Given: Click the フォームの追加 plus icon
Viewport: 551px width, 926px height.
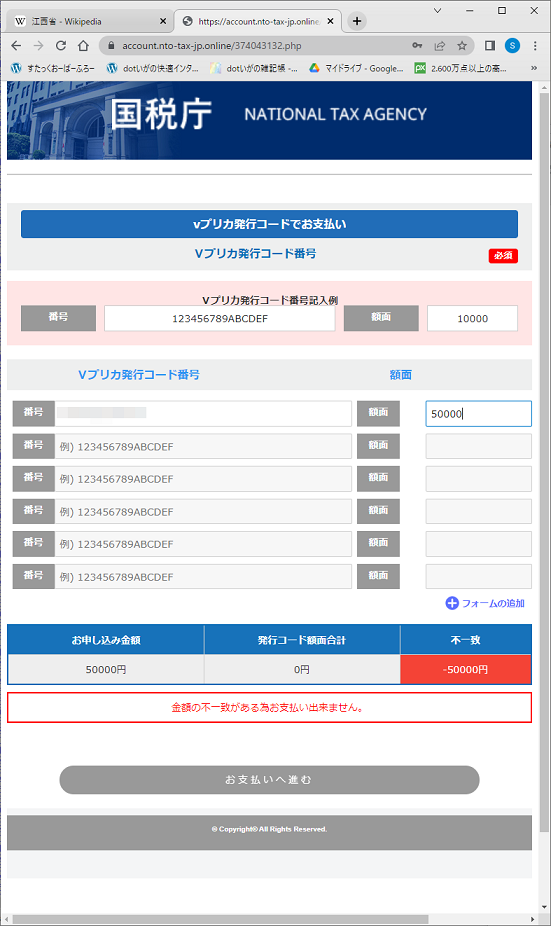Looking at the screenshot, I should coord(452,603).
